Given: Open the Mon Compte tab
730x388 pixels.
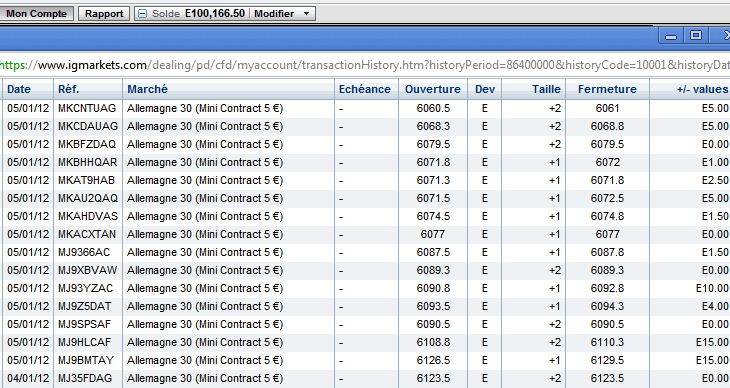Looking at the screenshot, I should 36,14.
